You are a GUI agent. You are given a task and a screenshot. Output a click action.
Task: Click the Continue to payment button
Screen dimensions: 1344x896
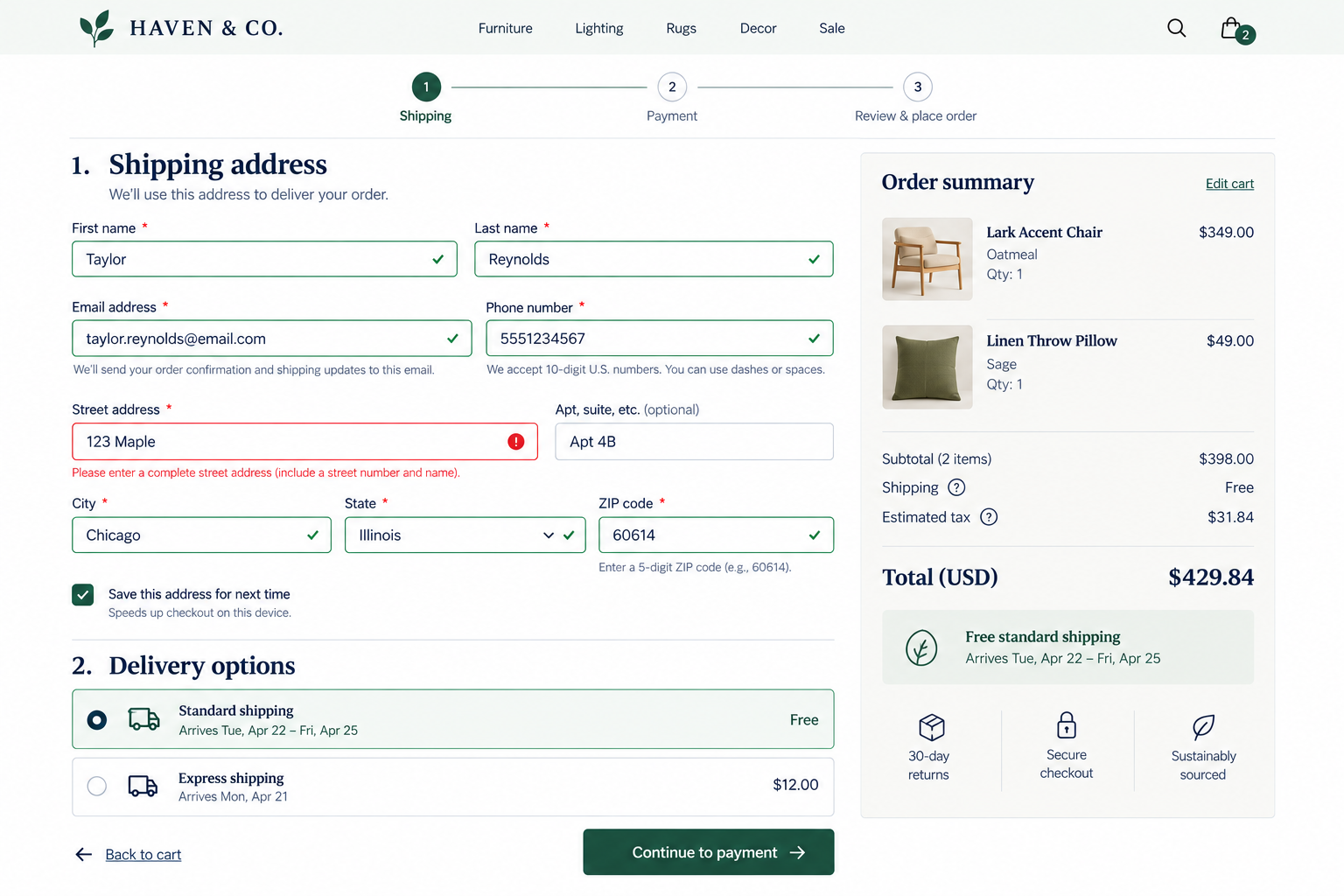pyautogui.click(x=709, y=852)
